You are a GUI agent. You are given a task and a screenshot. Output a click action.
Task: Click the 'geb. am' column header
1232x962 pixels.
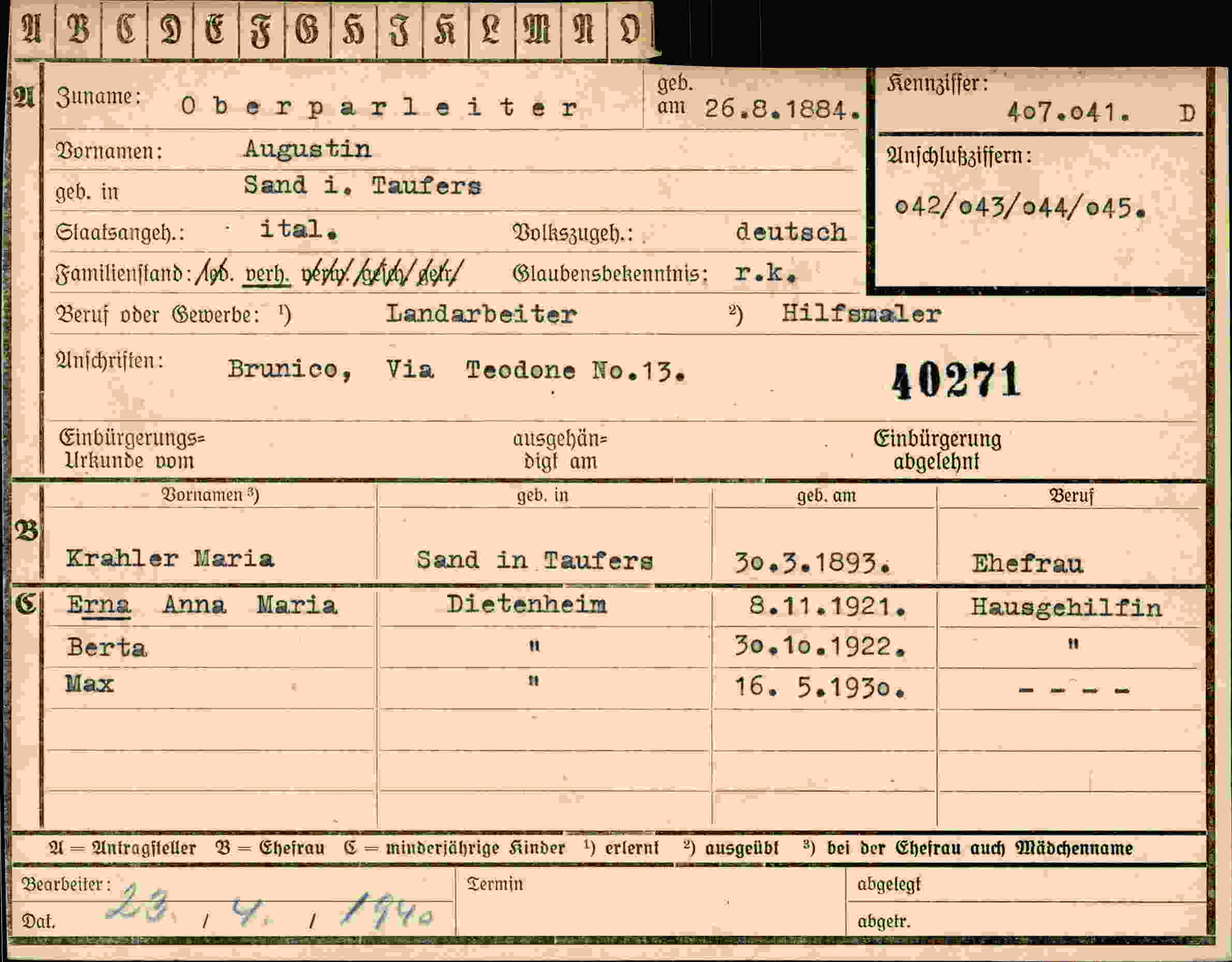(x=826, y=496)
